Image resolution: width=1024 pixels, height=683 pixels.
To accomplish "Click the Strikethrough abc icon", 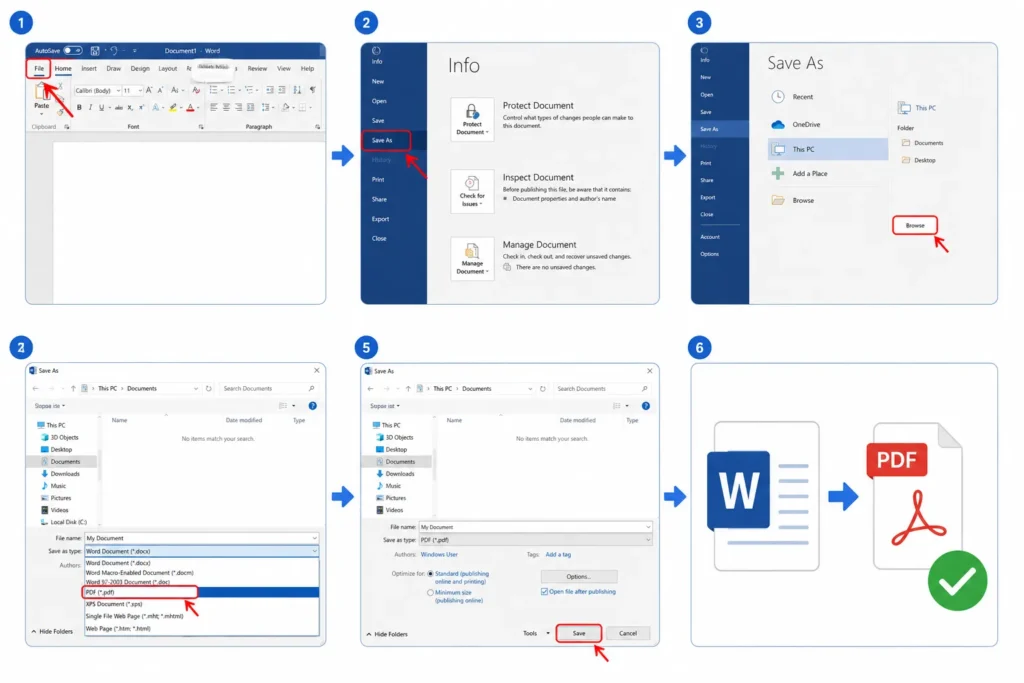I will 119,107.
